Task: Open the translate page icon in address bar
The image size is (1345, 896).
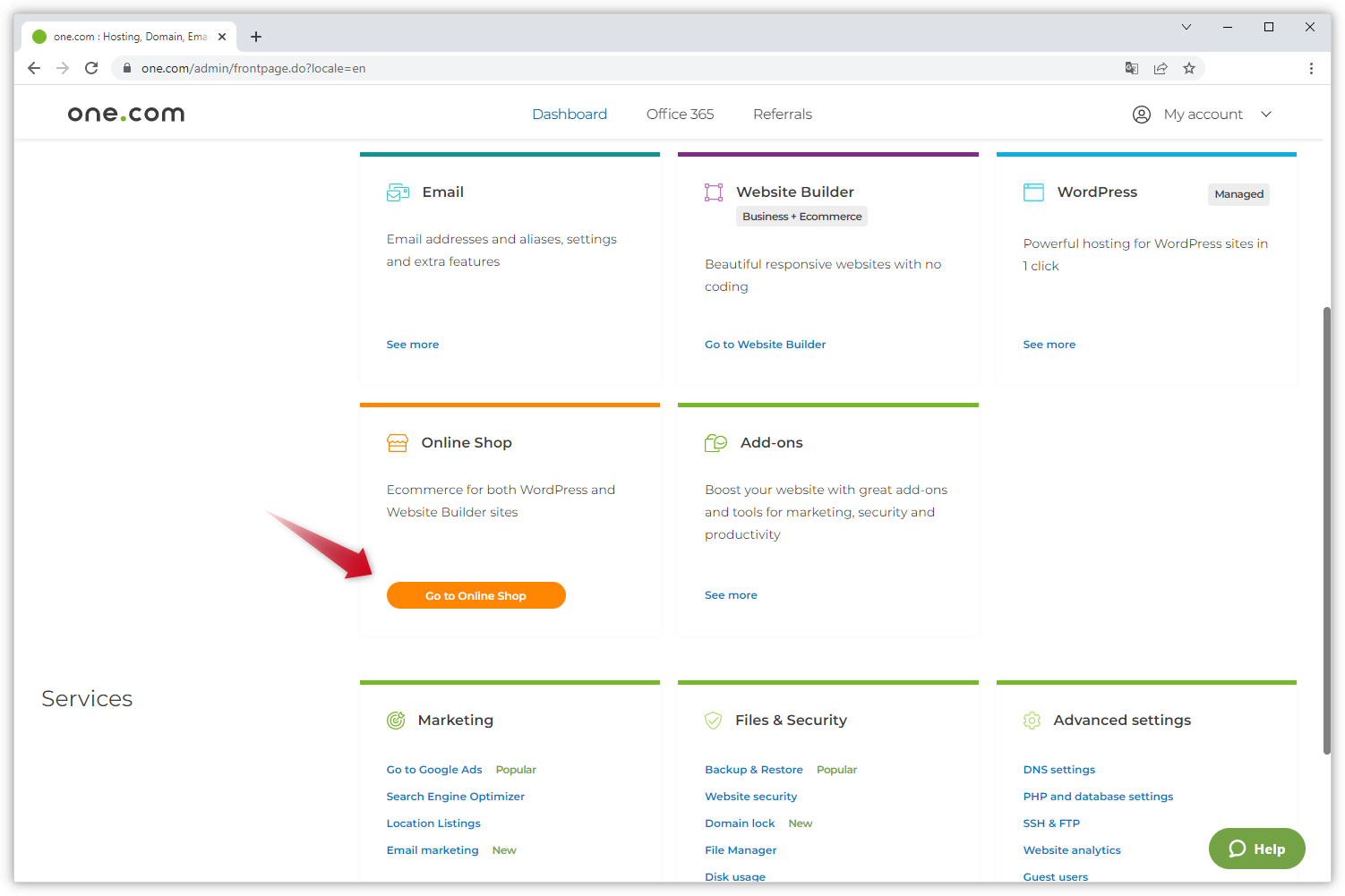Action: (1131, 67)
